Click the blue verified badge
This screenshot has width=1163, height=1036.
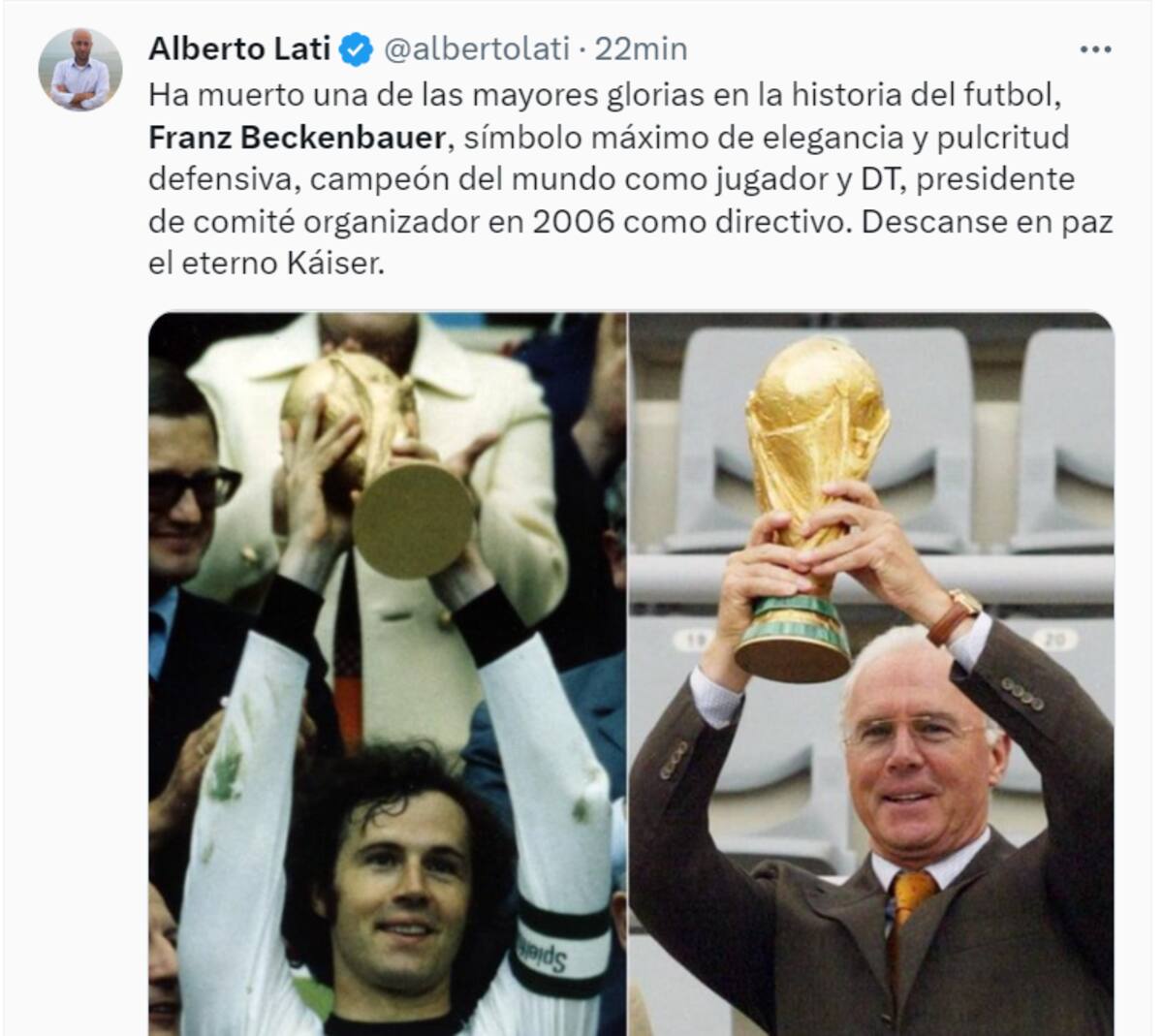click(x=357, y=49)
